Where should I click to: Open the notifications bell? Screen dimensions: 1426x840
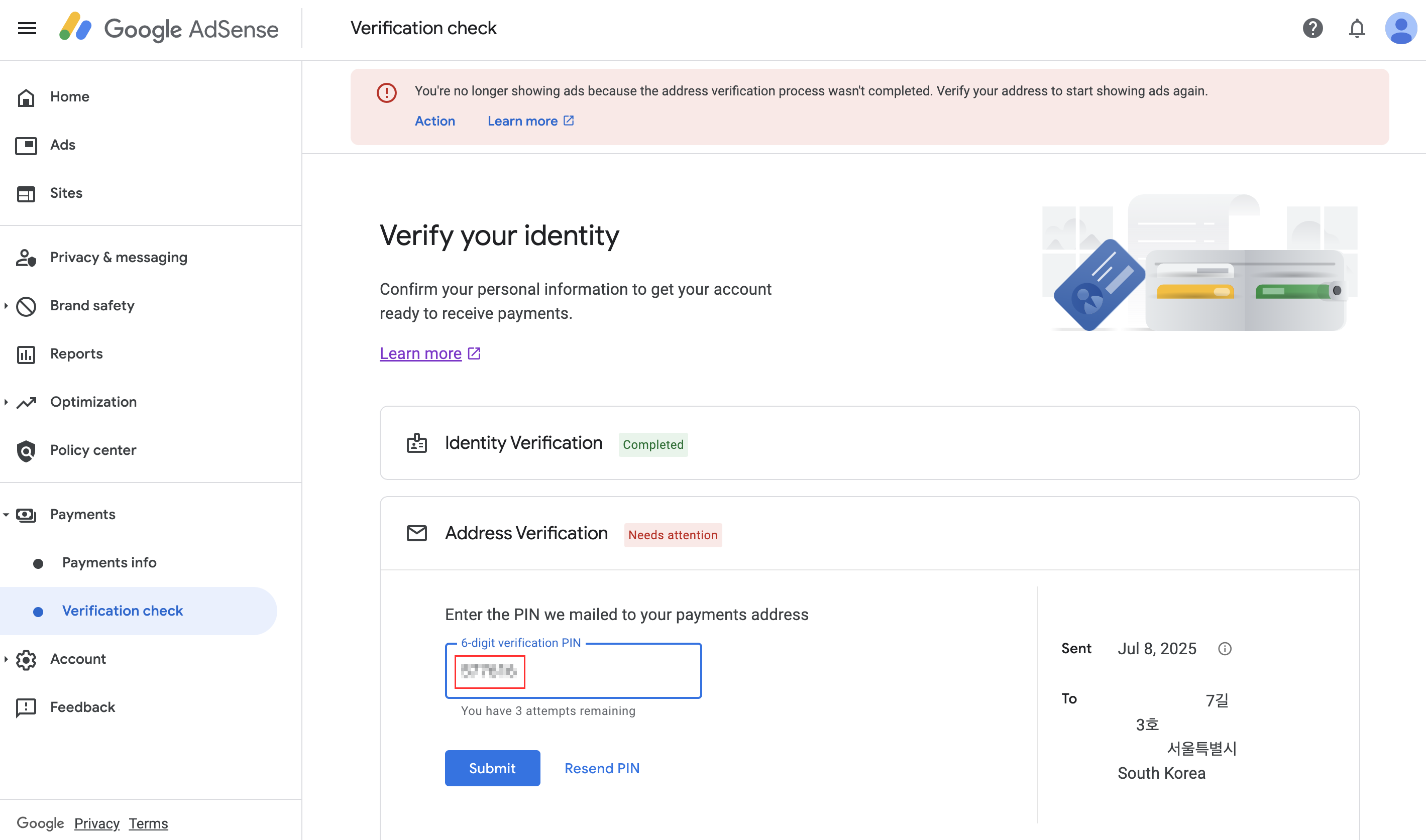1356,28
